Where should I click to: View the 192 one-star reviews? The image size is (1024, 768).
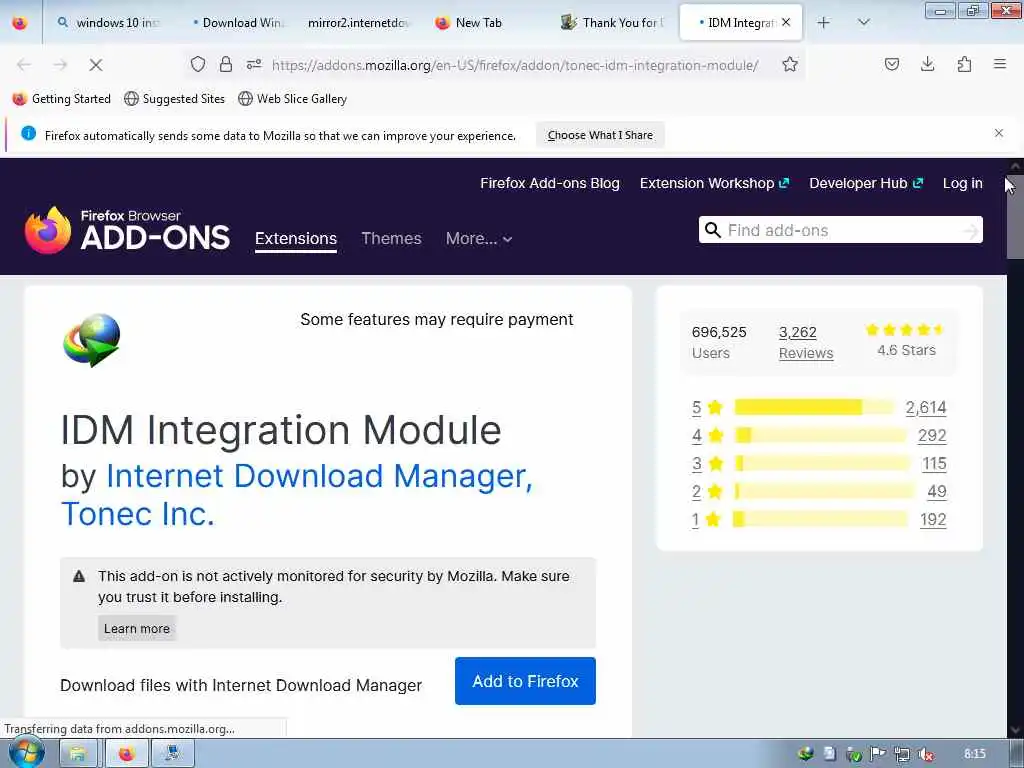(933, 520)
